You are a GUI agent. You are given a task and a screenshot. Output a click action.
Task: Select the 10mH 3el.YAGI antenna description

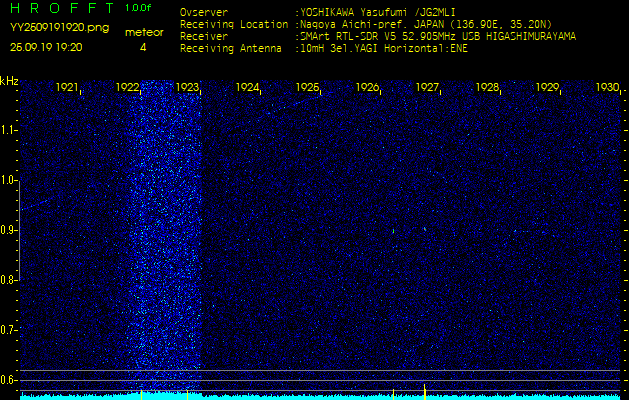[x=384, y=49]
